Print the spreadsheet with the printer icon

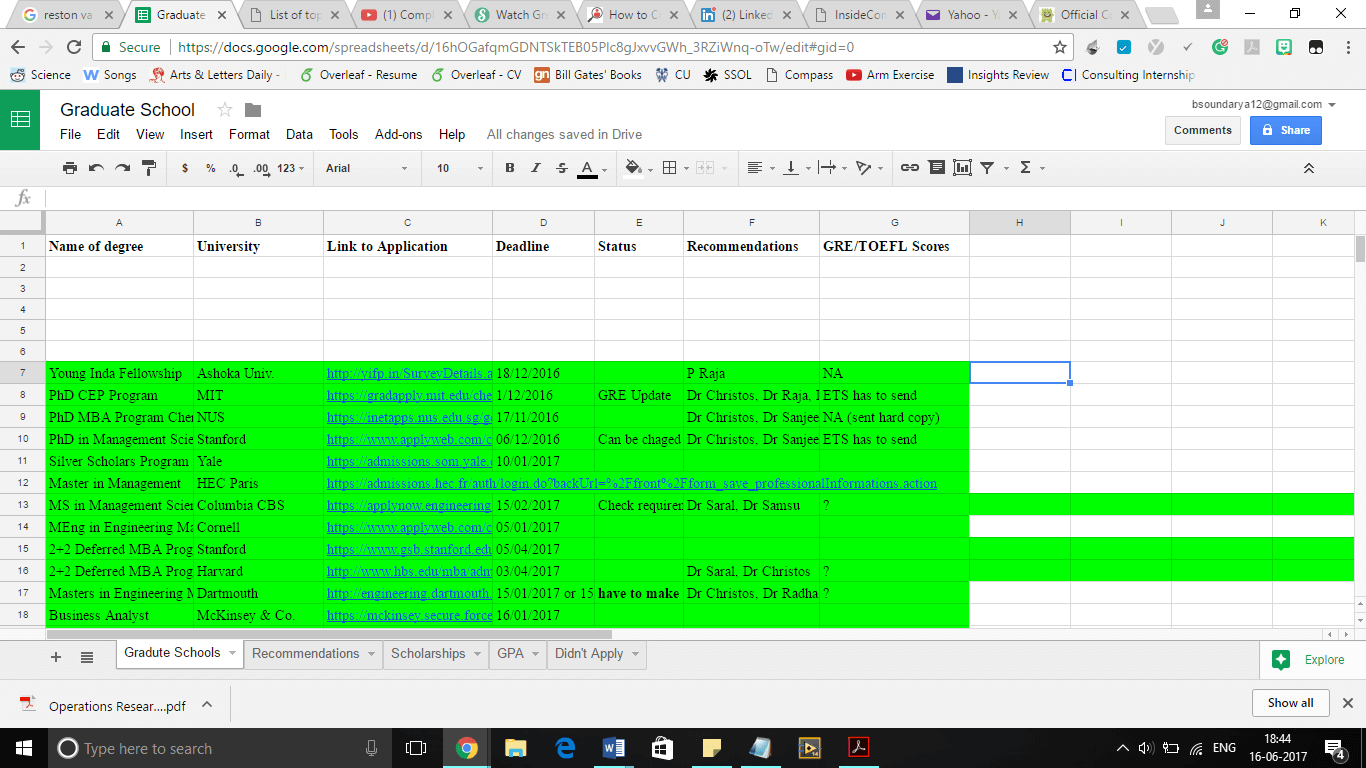coord(70,168)
